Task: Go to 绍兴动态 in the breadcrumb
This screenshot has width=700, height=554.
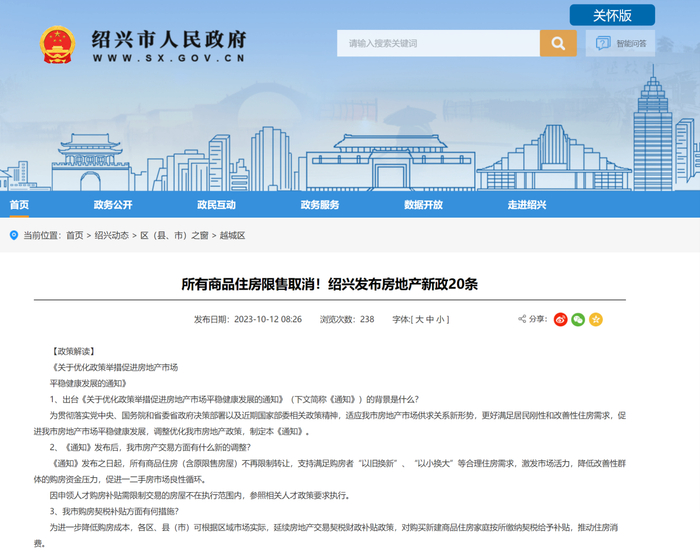Action: coord(112,235)
